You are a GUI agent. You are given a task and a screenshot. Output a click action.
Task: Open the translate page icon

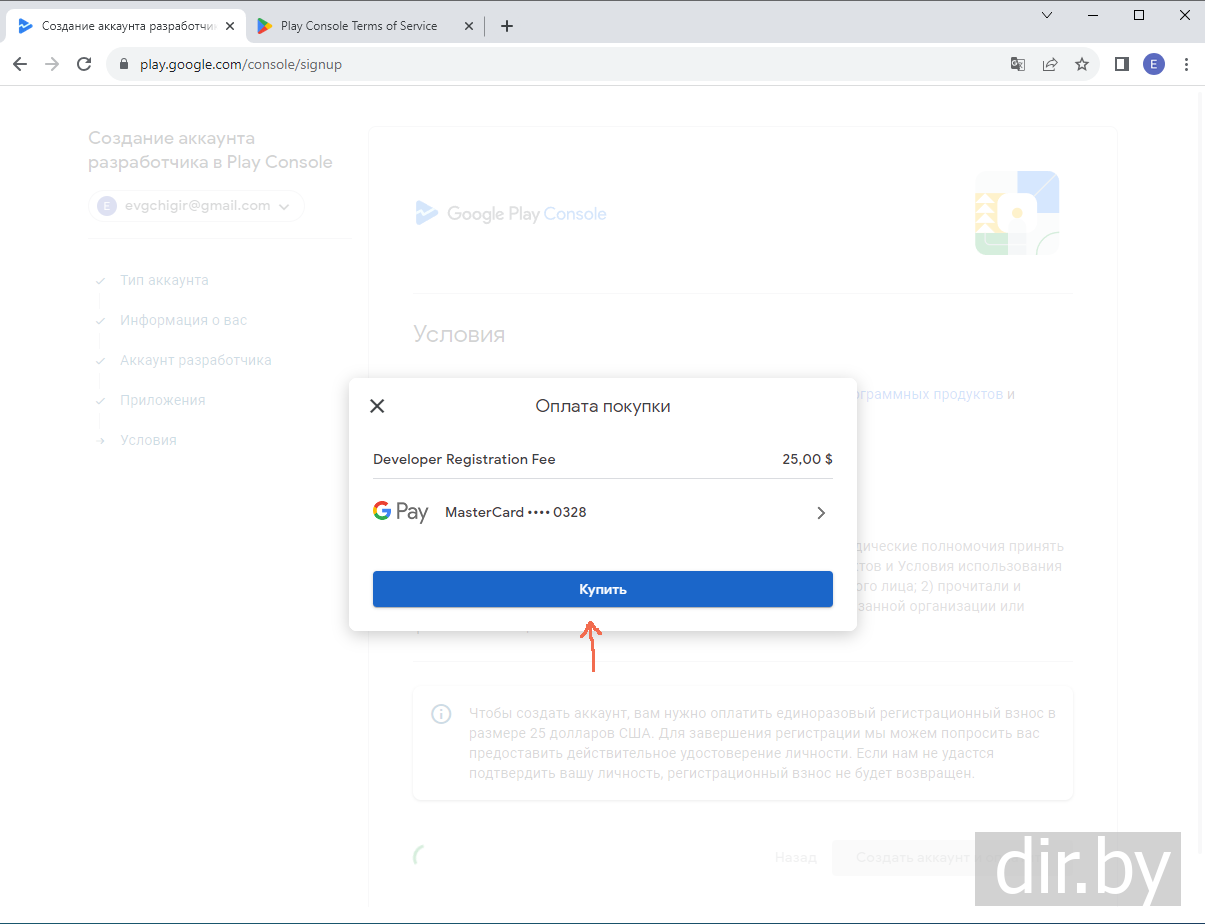pyautogui.click(x=1017, y=64)
